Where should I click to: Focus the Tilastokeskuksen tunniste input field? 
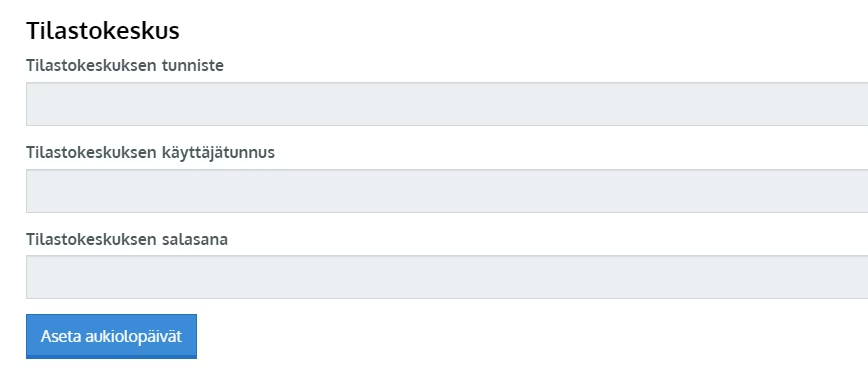447,104
